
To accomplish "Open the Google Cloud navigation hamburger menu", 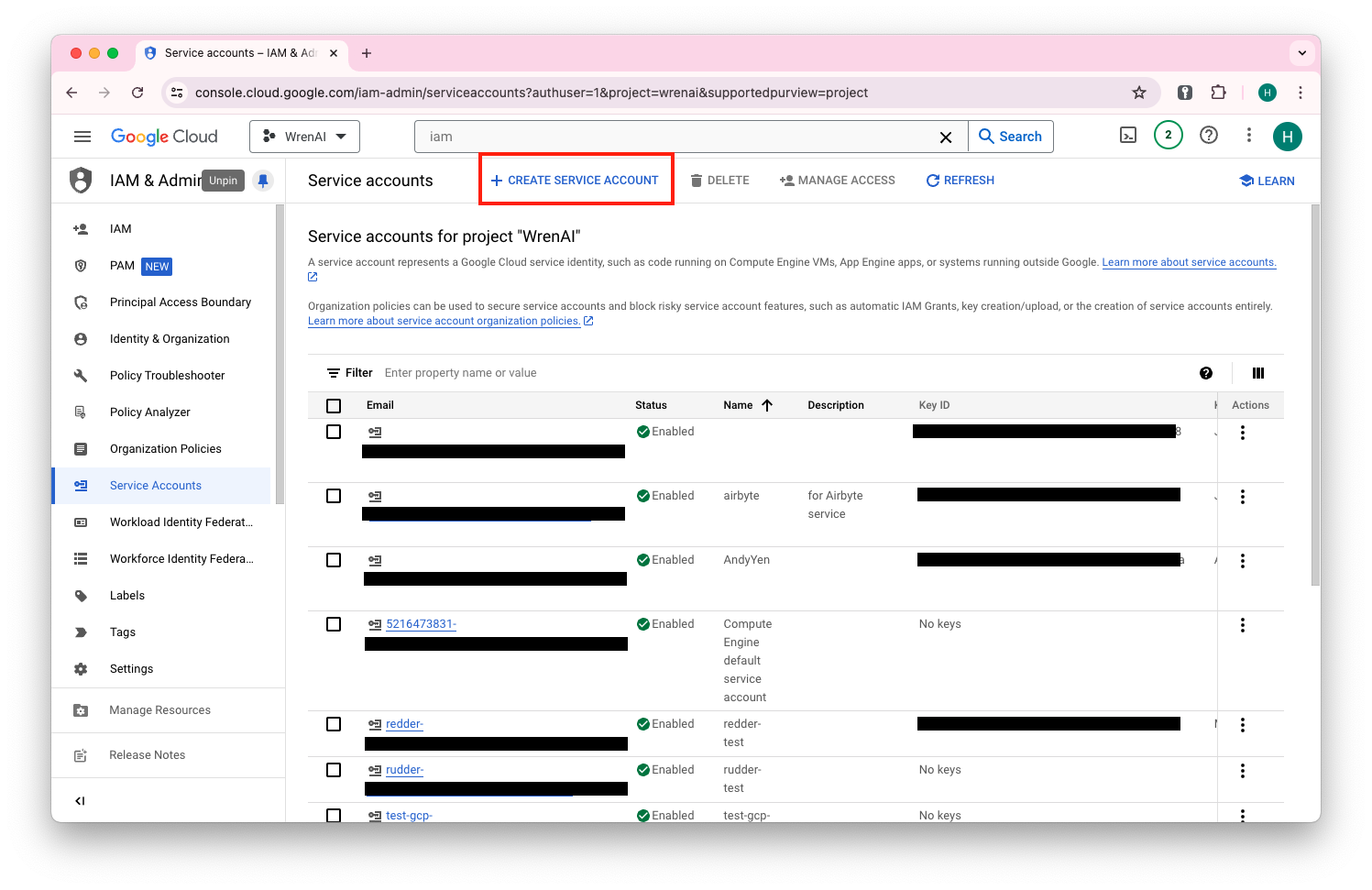I will click(x=82, y=137).
